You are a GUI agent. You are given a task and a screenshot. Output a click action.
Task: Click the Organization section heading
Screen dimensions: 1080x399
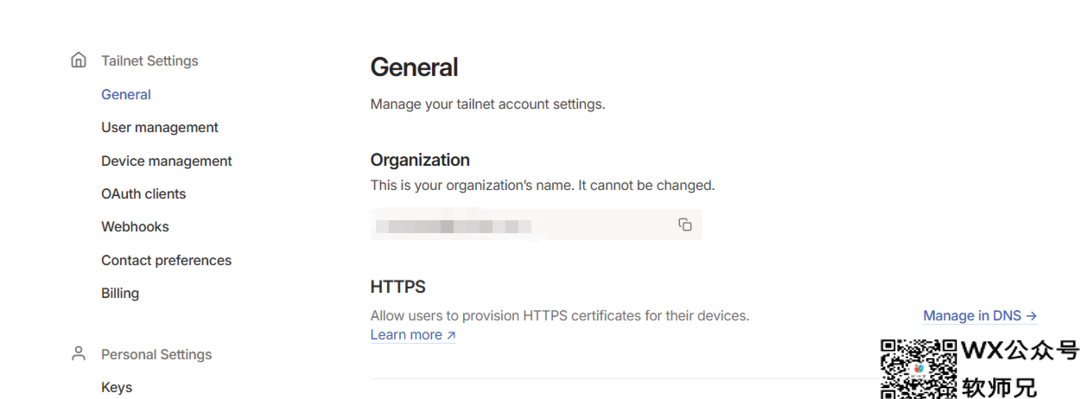click(420, 160)
